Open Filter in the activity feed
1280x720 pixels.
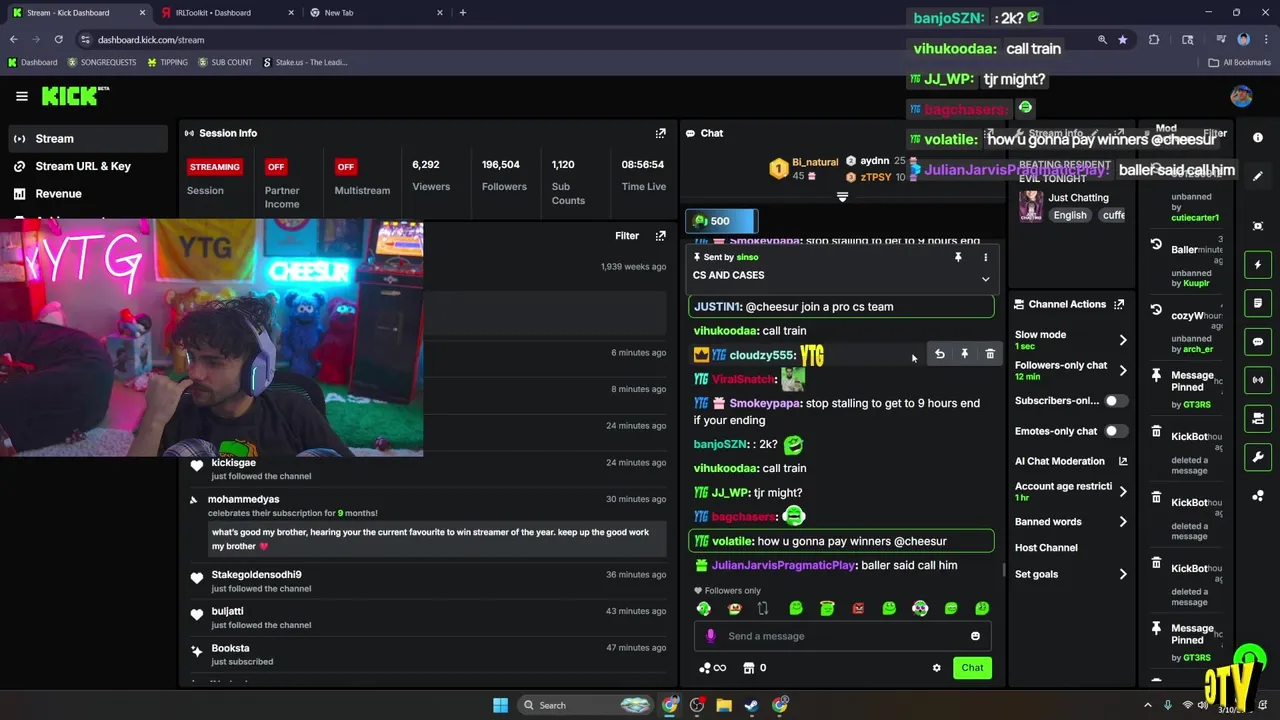tap(627, 236)
